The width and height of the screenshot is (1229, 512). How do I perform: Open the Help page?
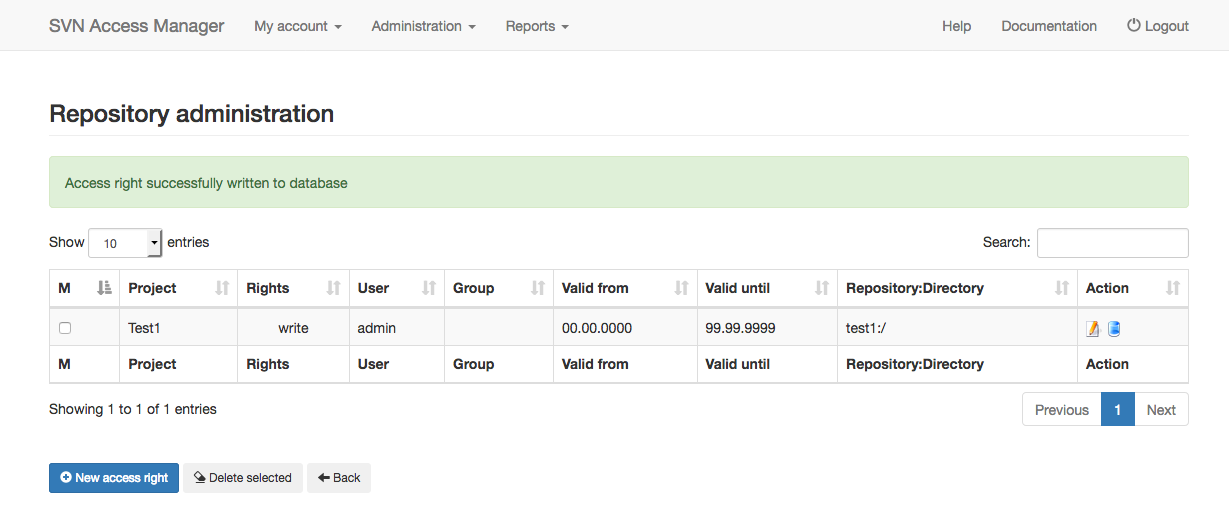coord(956,26)
